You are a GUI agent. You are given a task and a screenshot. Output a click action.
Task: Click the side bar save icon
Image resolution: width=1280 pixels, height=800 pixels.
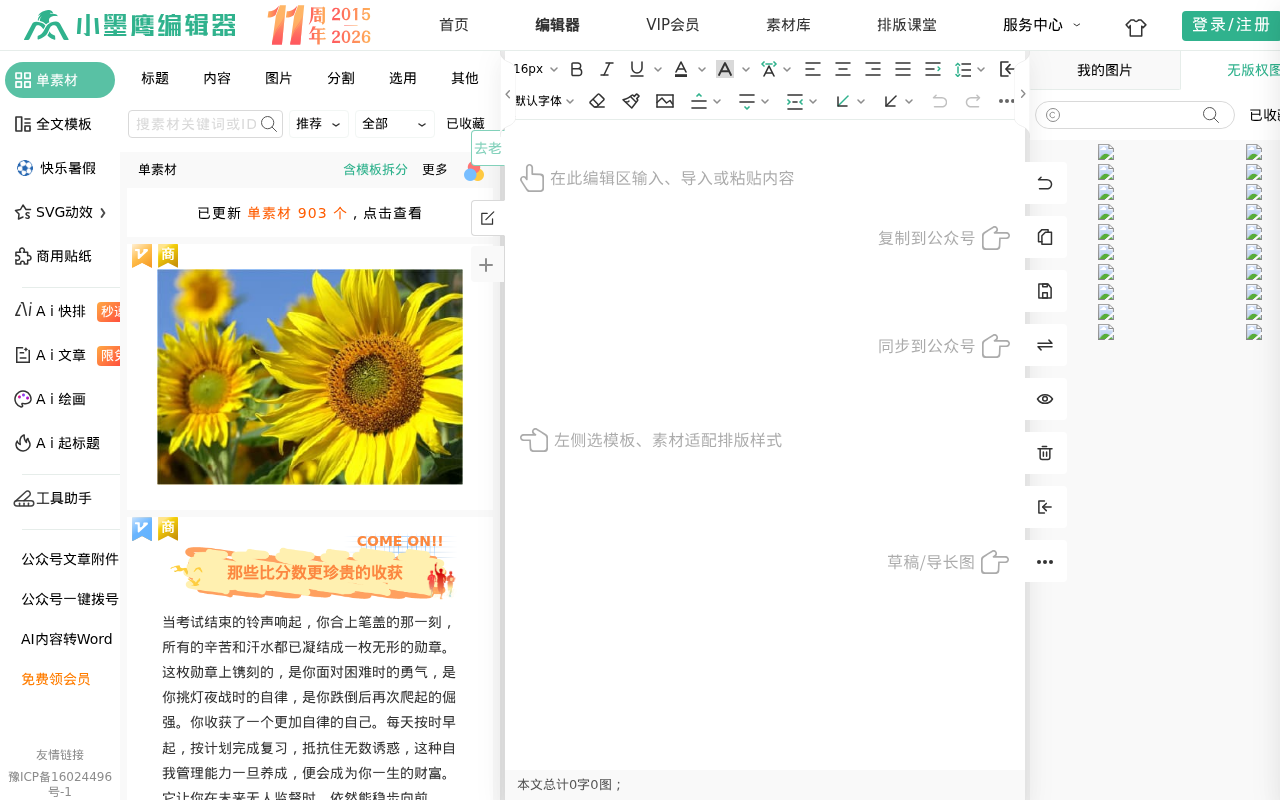(1045, 291)
